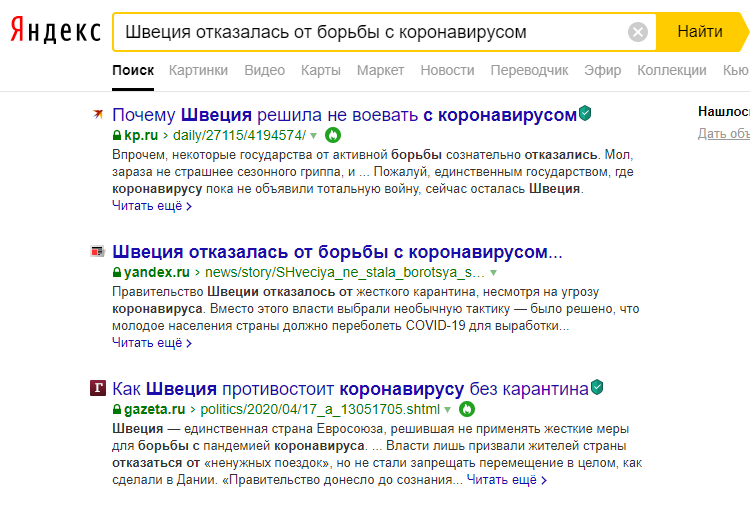Open result 'Почему Швеция решила не воевать с коронавирусом'
The width and height of the screenshot is (750, 507).
coord(344,115)
